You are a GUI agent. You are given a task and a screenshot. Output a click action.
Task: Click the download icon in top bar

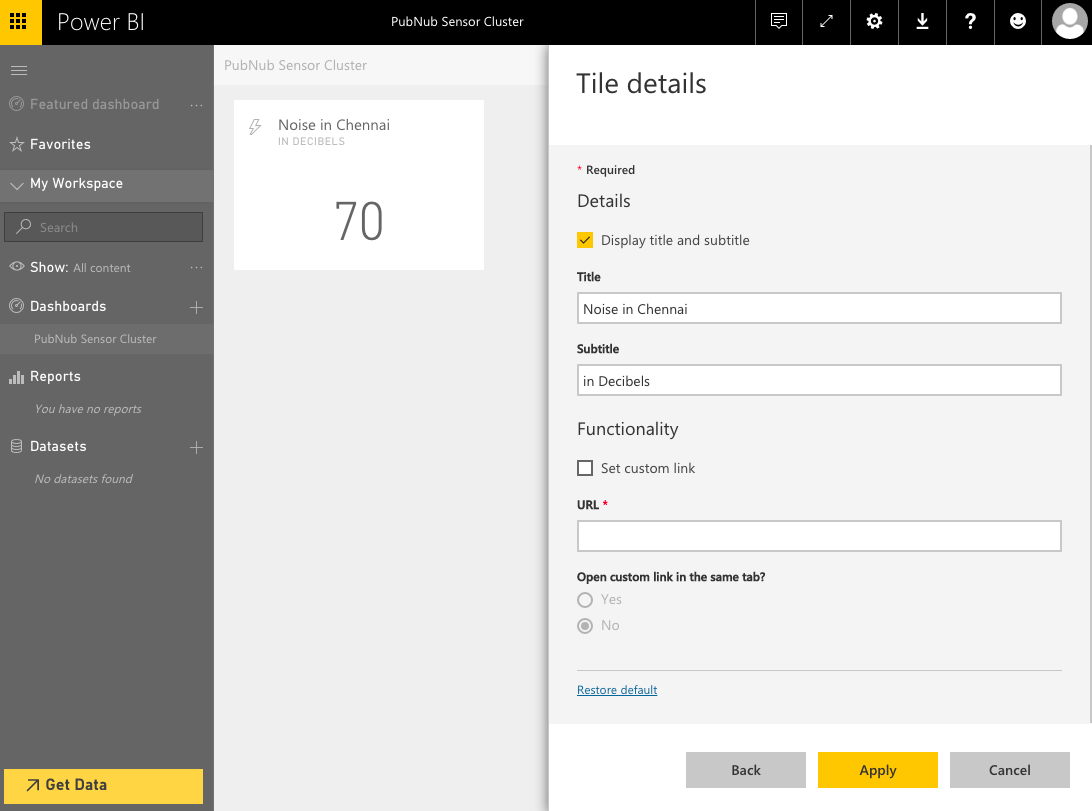point(922,22)
